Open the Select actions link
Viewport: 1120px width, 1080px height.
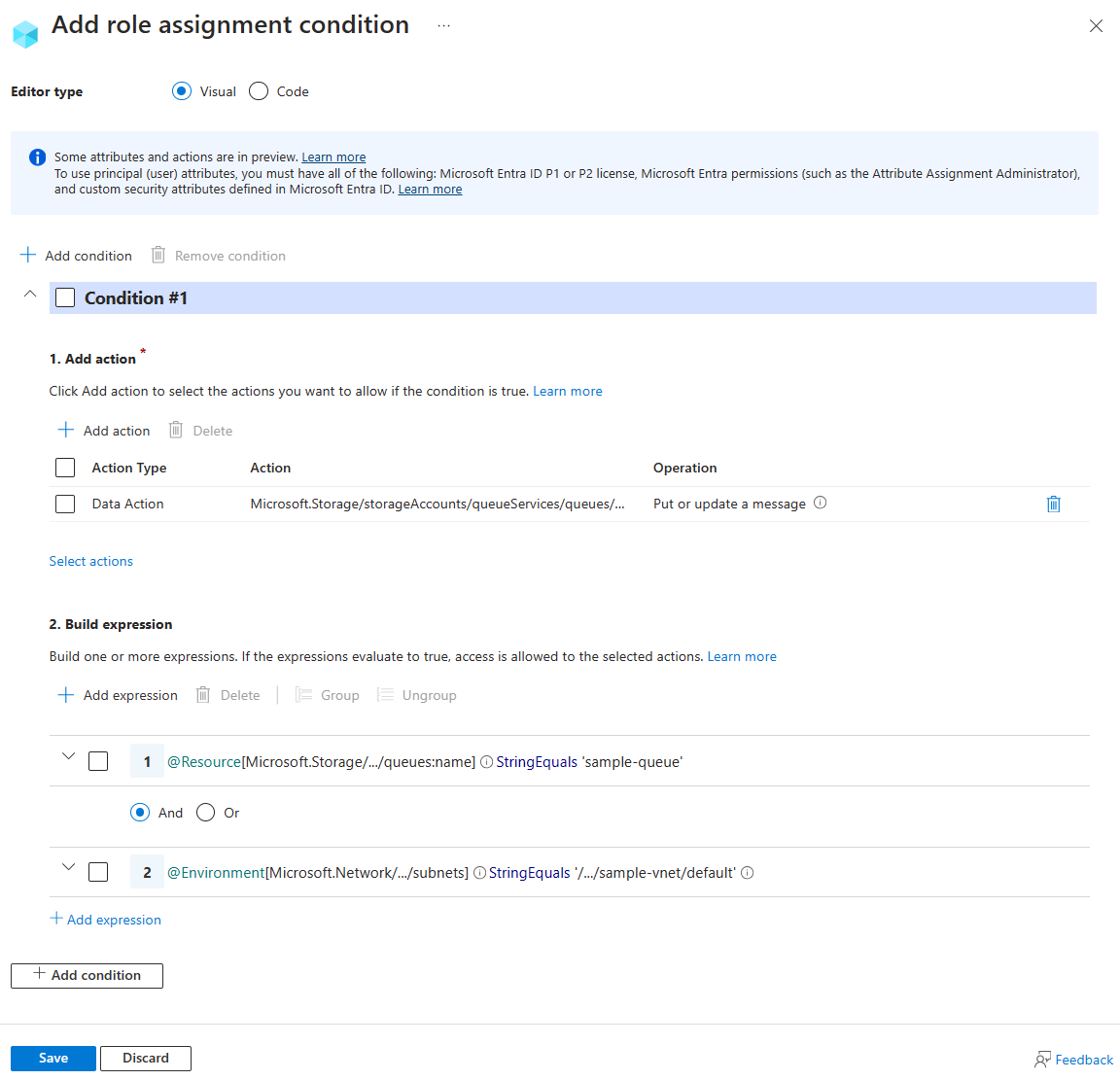[x=91, y=561]
